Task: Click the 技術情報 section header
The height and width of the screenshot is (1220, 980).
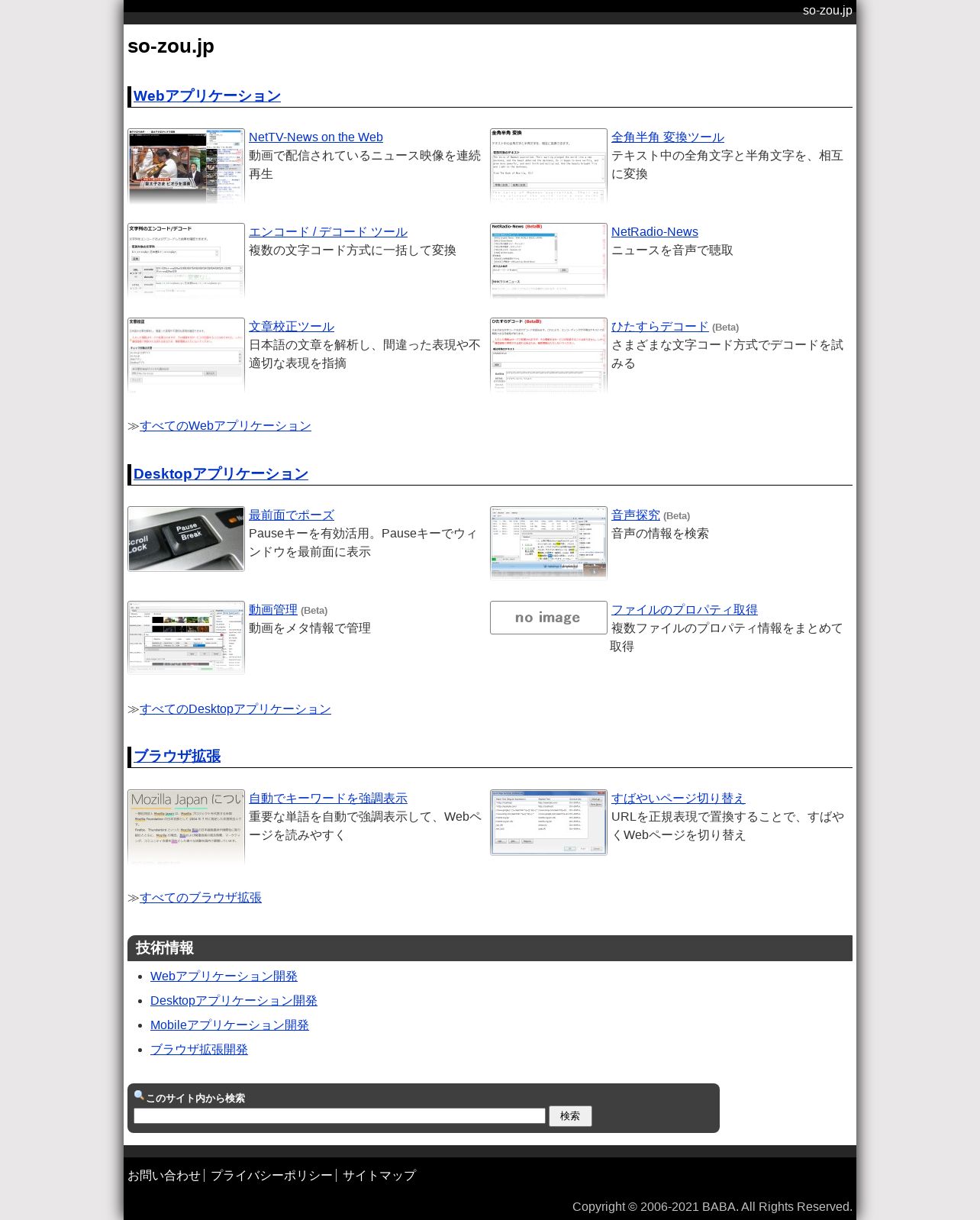Action: pyautogui.click(x=490, y=948)
